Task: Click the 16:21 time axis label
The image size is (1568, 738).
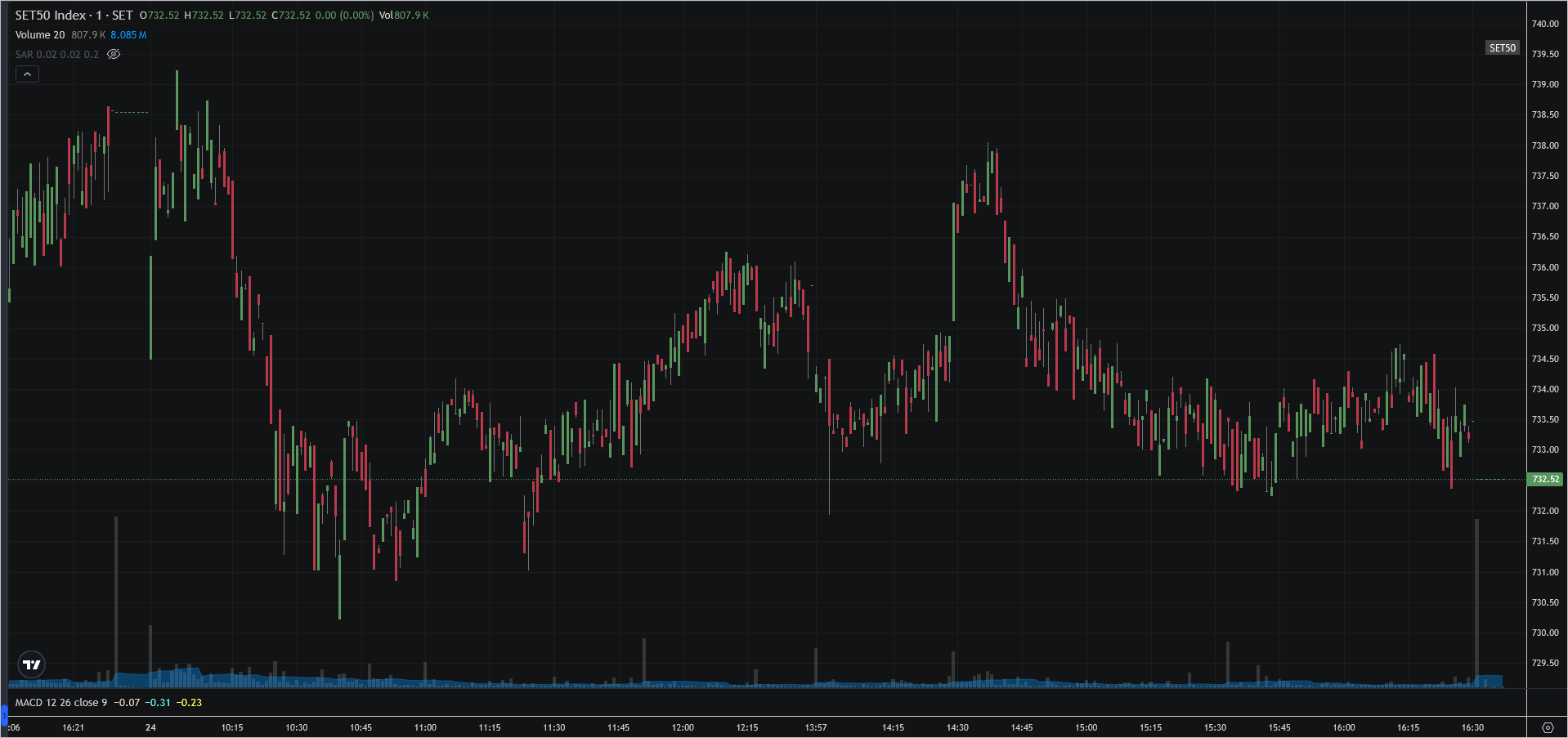Action: 74,727
